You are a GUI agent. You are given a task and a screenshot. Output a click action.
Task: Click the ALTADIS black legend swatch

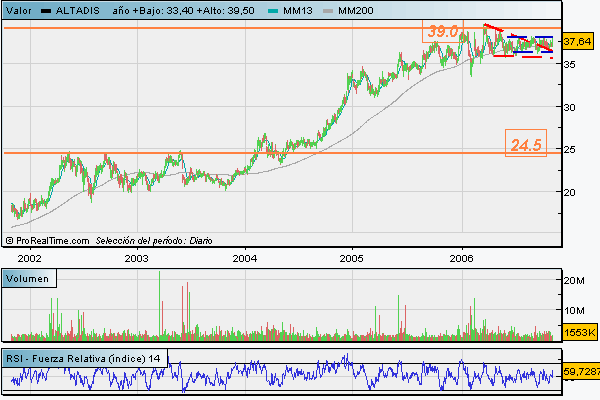[x=46, y=11]
